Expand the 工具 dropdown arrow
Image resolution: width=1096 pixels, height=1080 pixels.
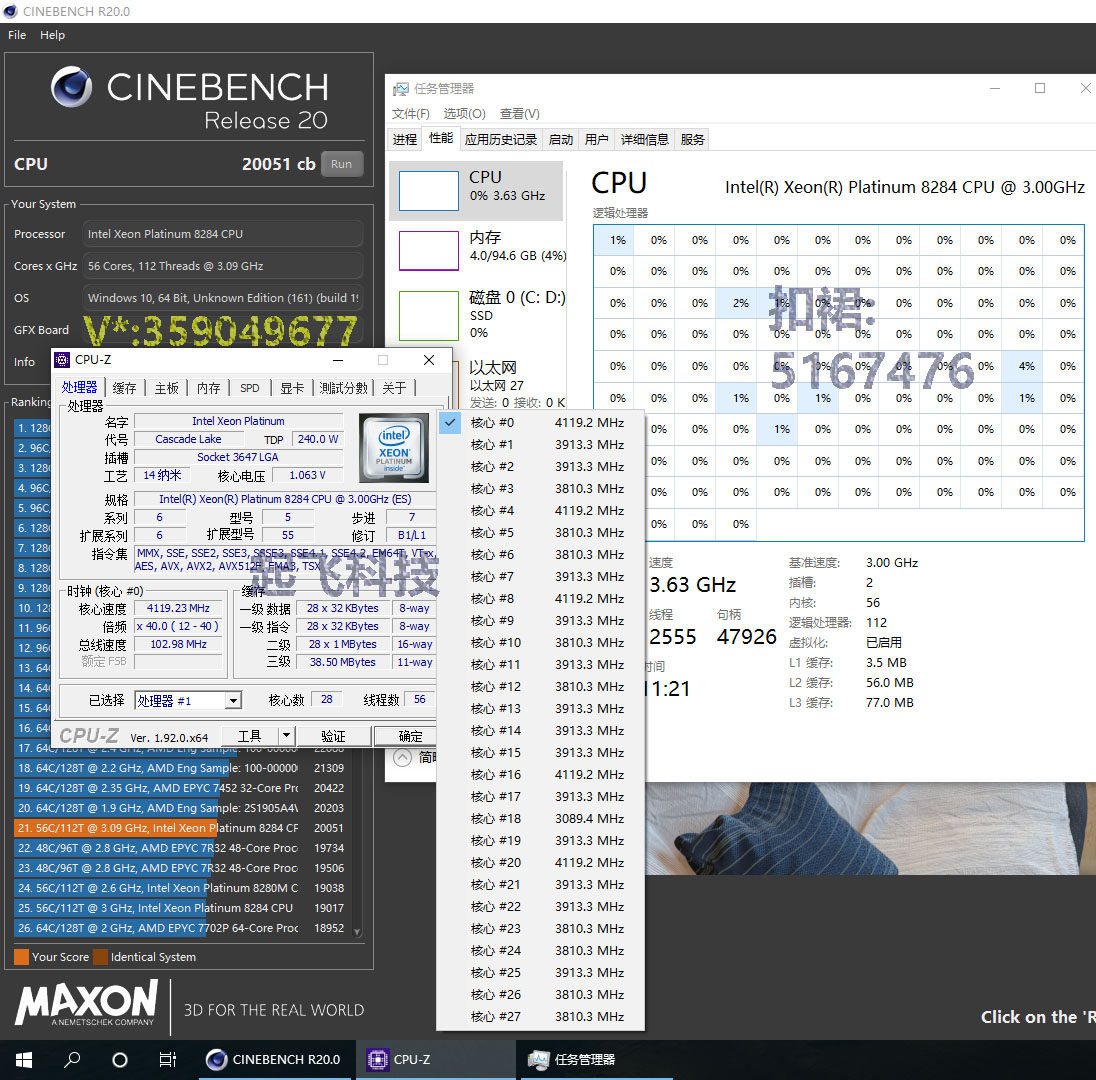286,736
